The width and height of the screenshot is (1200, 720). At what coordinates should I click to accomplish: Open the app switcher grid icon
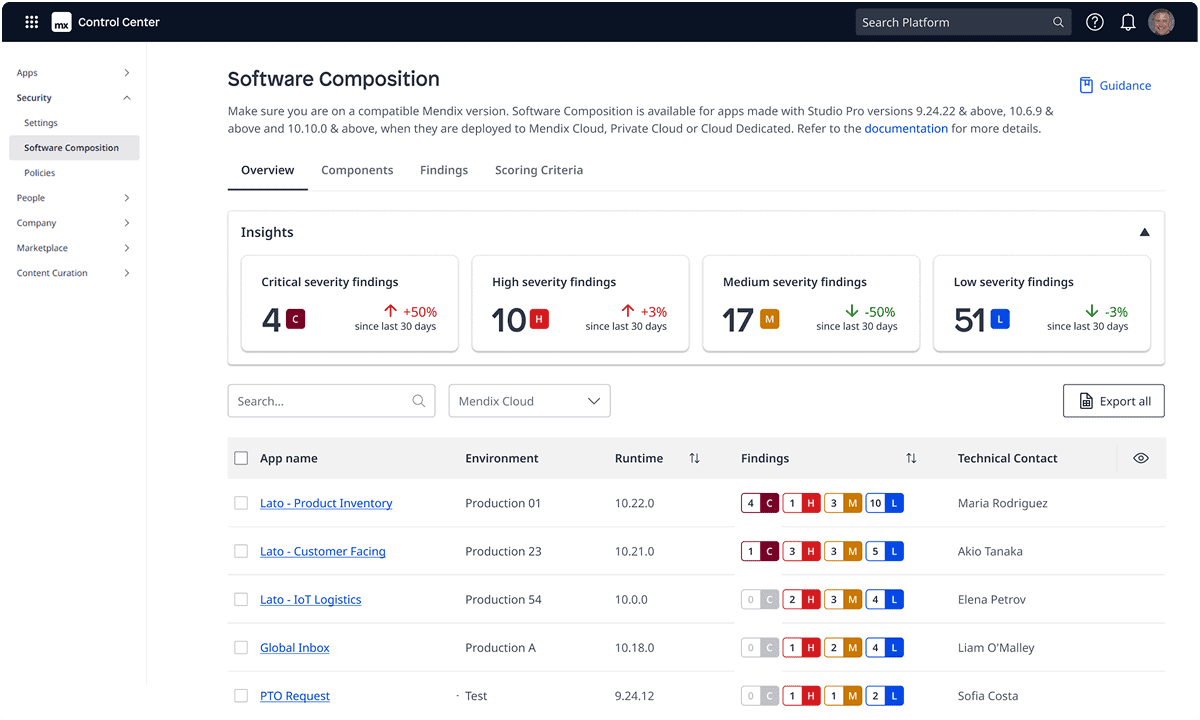(x=32, y=22)
